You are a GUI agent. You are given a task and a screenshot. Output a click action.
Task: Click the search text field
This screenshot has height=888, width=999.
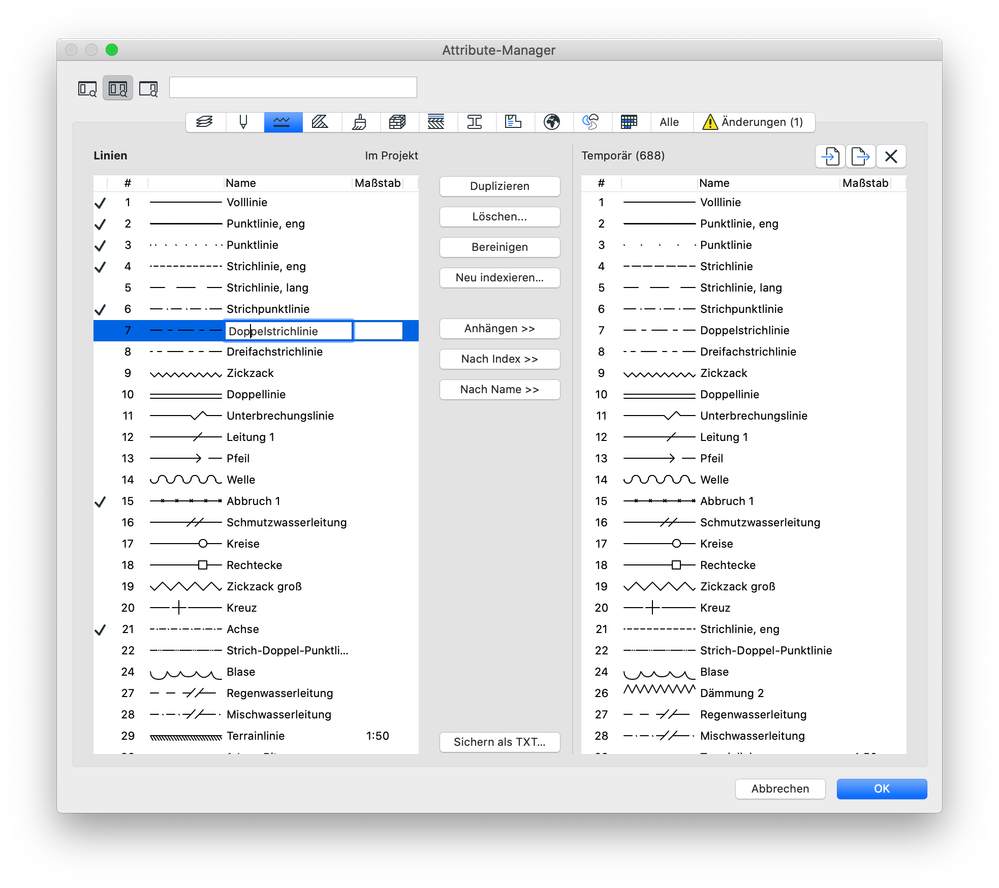click(293, 87)
